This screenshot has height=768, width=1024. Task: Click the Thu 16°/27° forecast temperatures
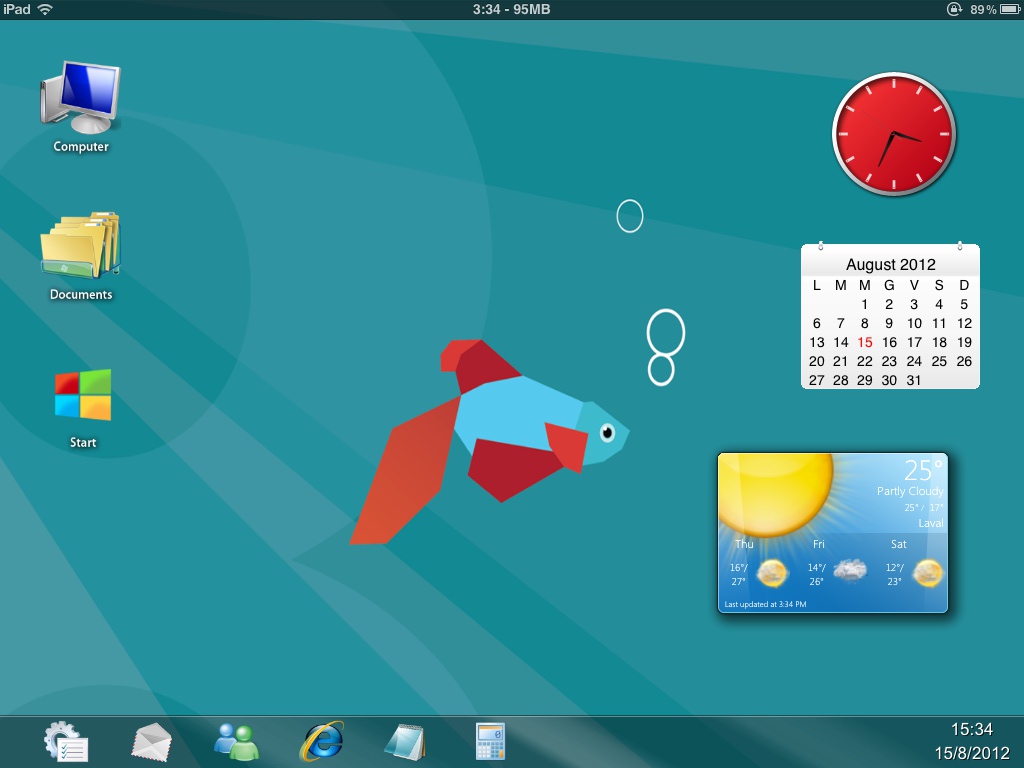pos(739,575)
